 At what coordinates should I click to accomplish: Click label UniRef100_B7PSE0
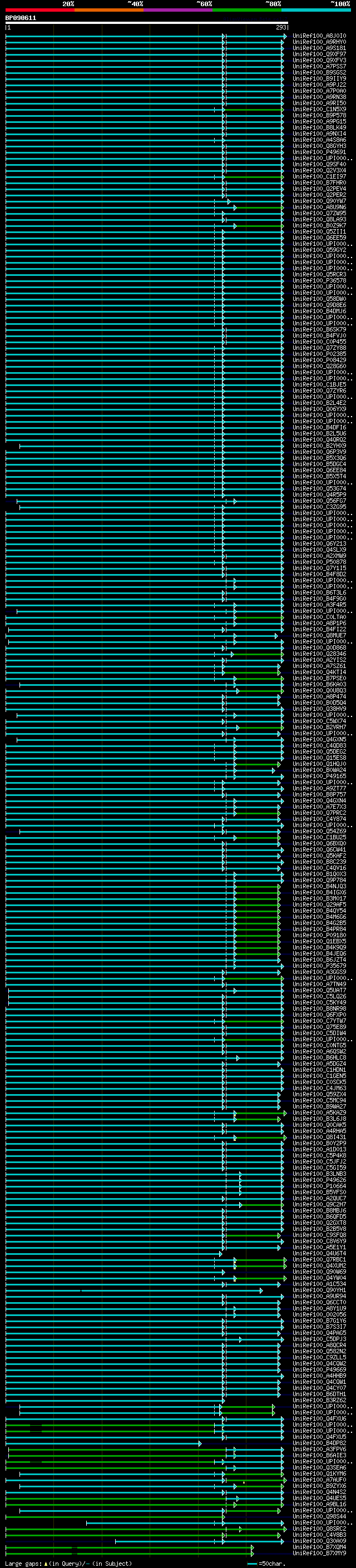319,678
